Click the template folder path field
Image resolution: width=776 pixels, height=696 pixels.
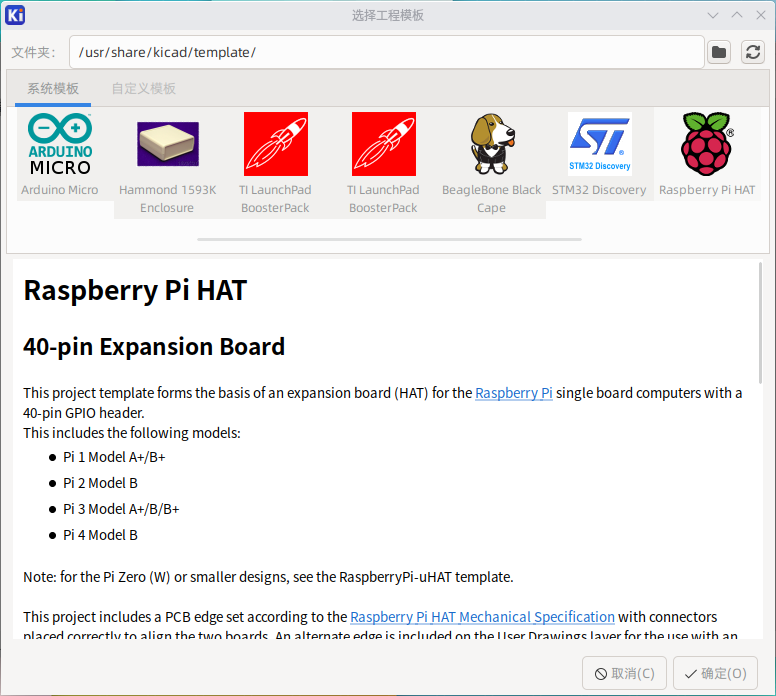(386, 52)
